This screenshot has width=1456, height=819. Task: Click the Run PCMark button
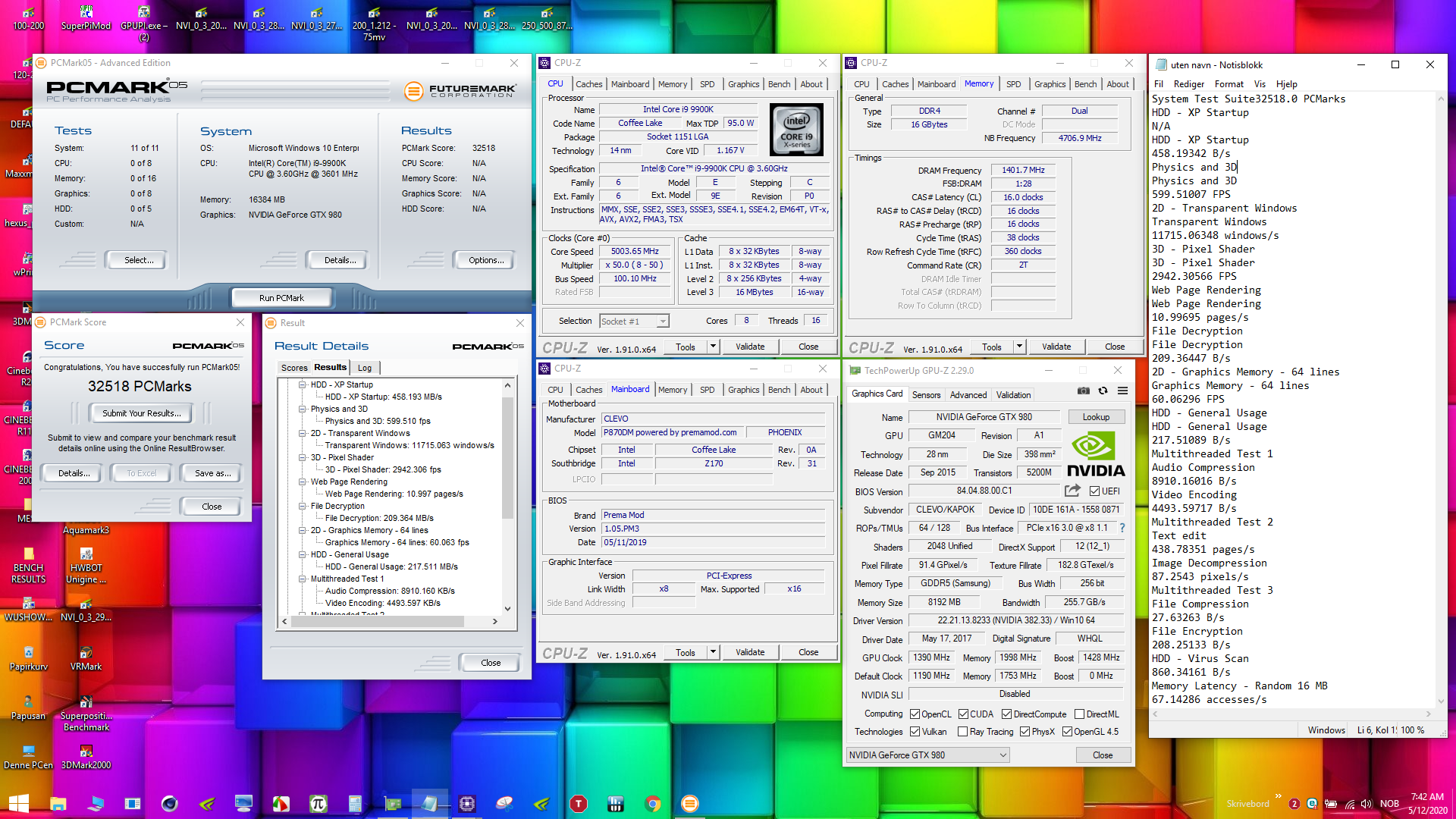(281, 297)
